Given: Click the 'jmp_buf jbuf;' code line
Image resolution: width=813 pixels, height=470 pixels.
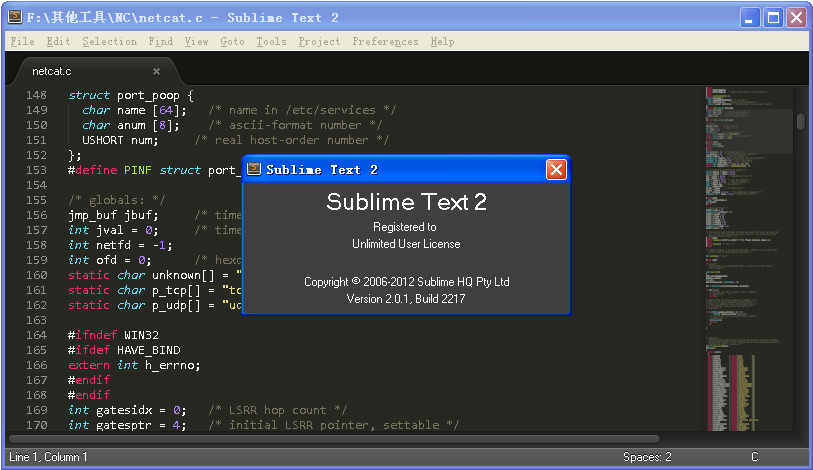Looking at the screenshot, I should (113, 215).
